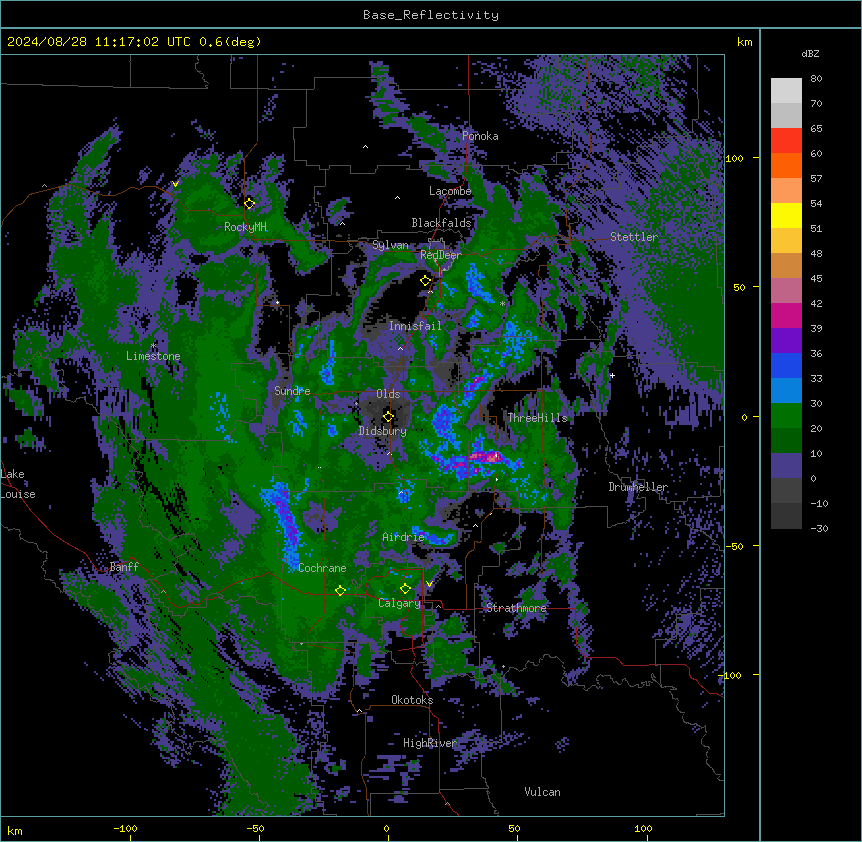Viewport: 862px width, 842px height.
Task: Click the Innisfail city label
Action: click(x=415, y=326)
